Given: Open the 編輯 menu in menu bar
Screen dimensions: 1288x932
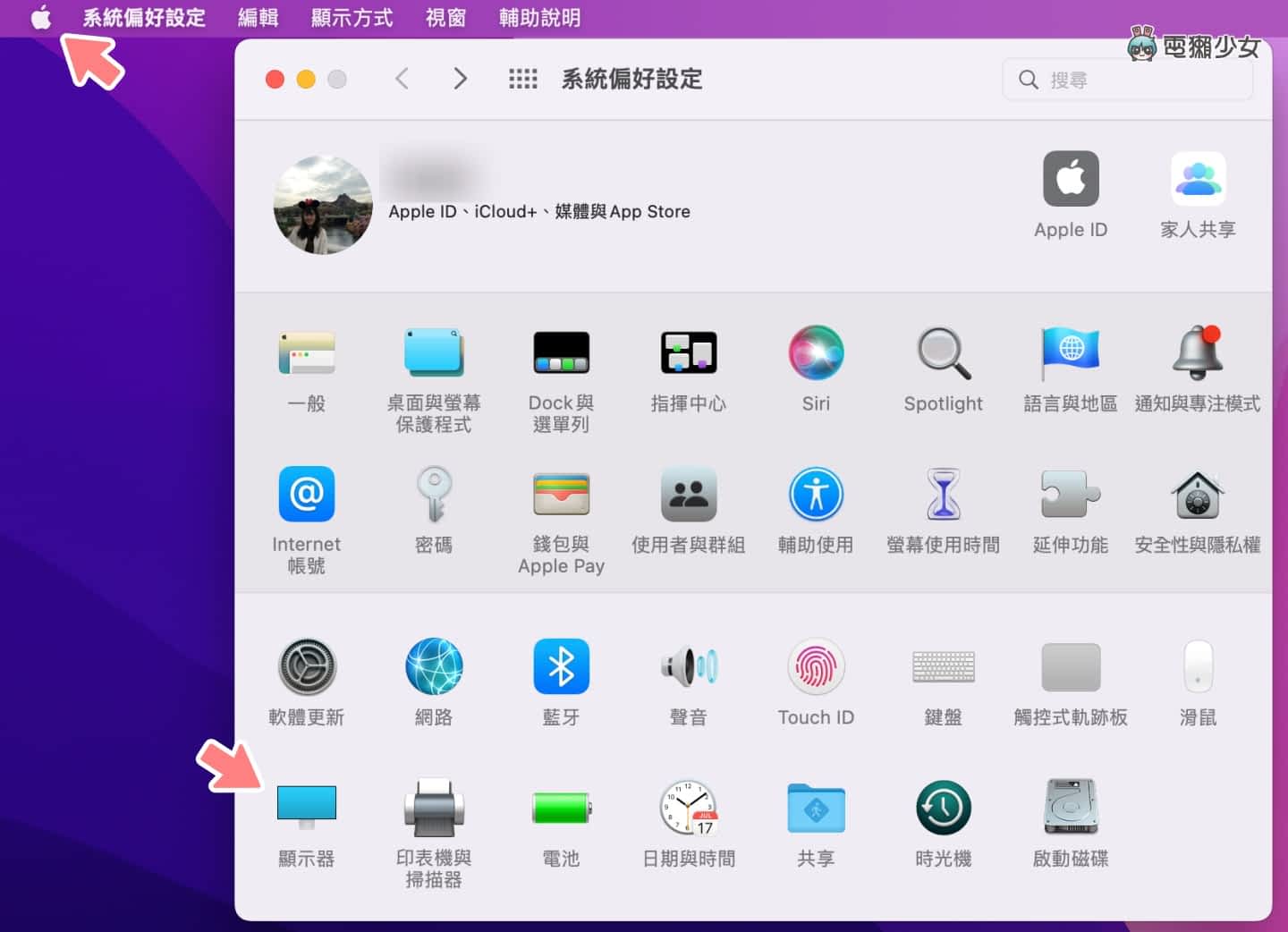Looking at the screenshot, I should click(258, 18).
